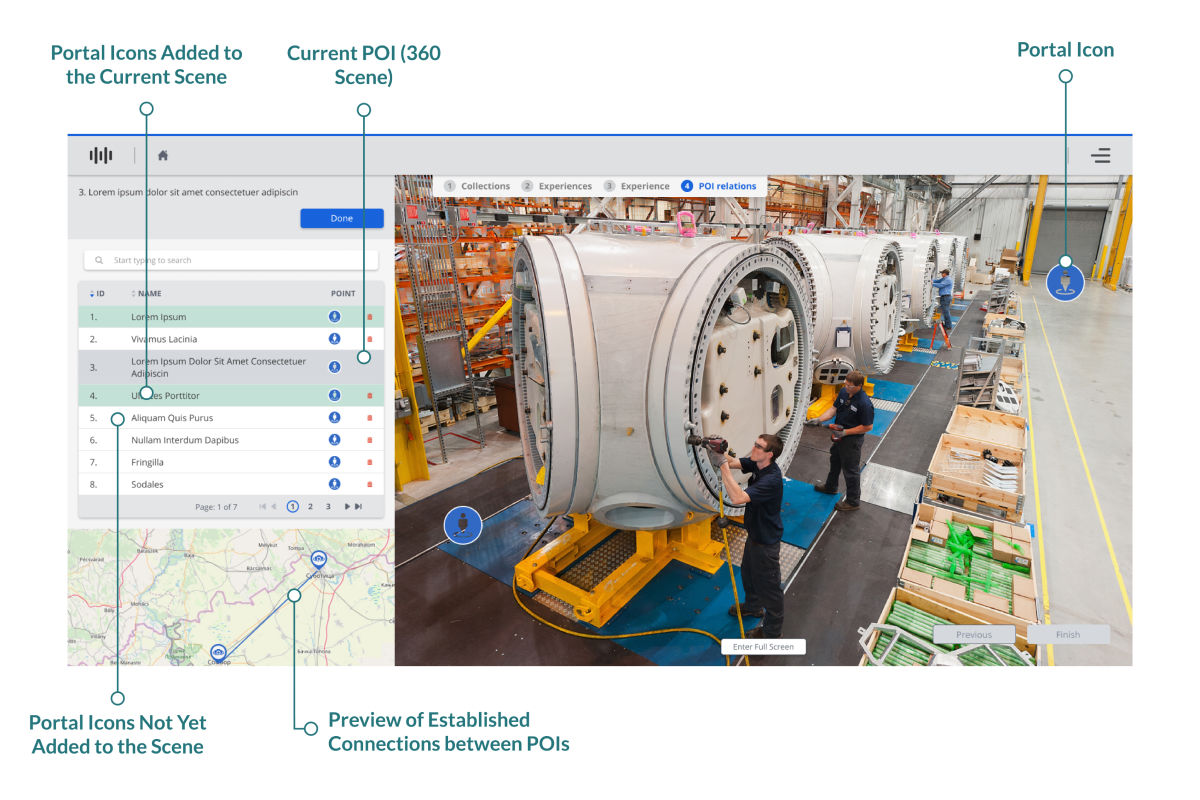Click the Aliquam Quis Purus name
Viewport: 1200px width, 800px height.
[x=172, y=418]
